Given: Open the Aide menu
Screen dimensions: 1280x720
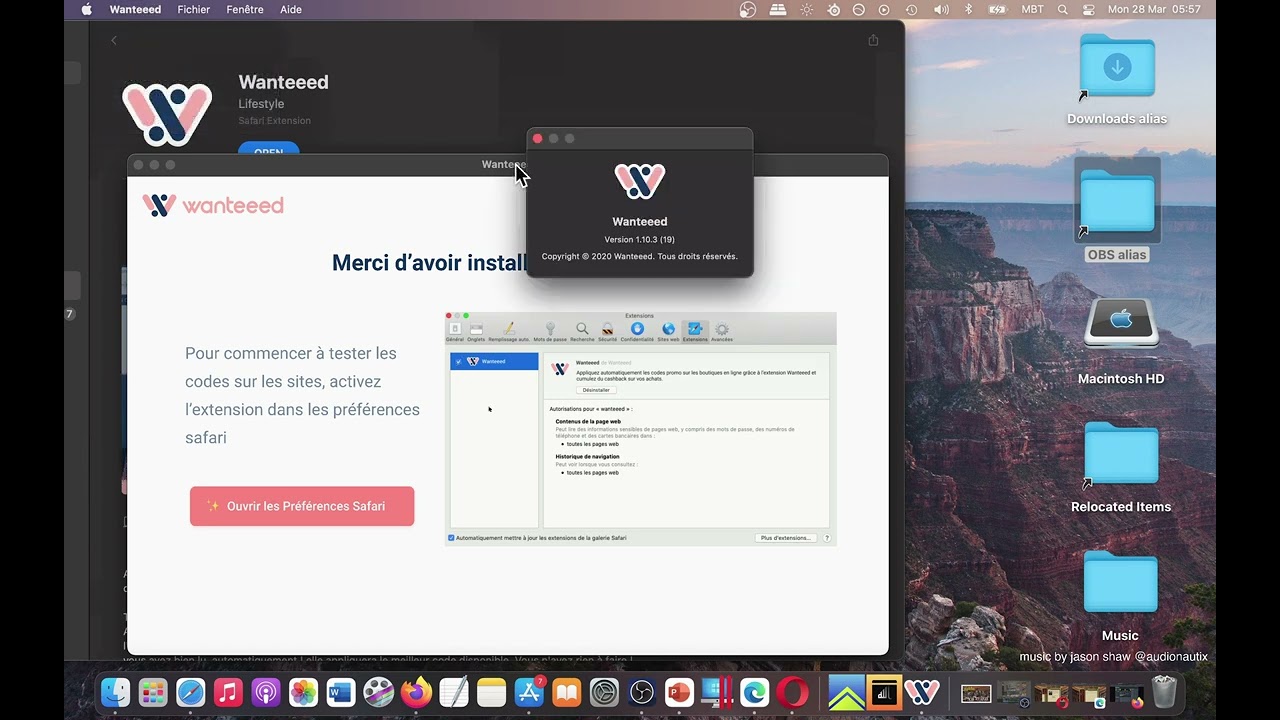Looking at the screenshot, I should coord(291,9).
